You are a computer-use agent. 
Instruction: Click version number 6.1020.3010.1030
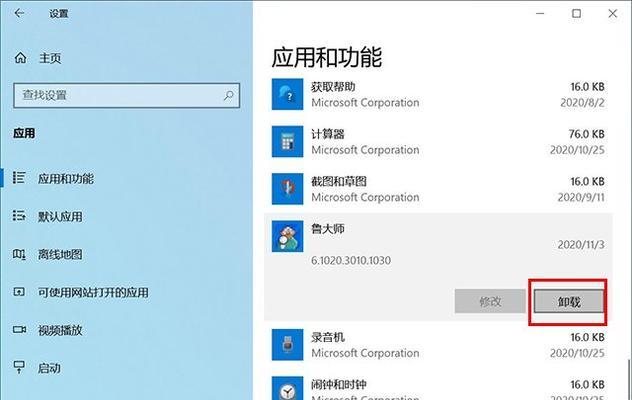351,260
